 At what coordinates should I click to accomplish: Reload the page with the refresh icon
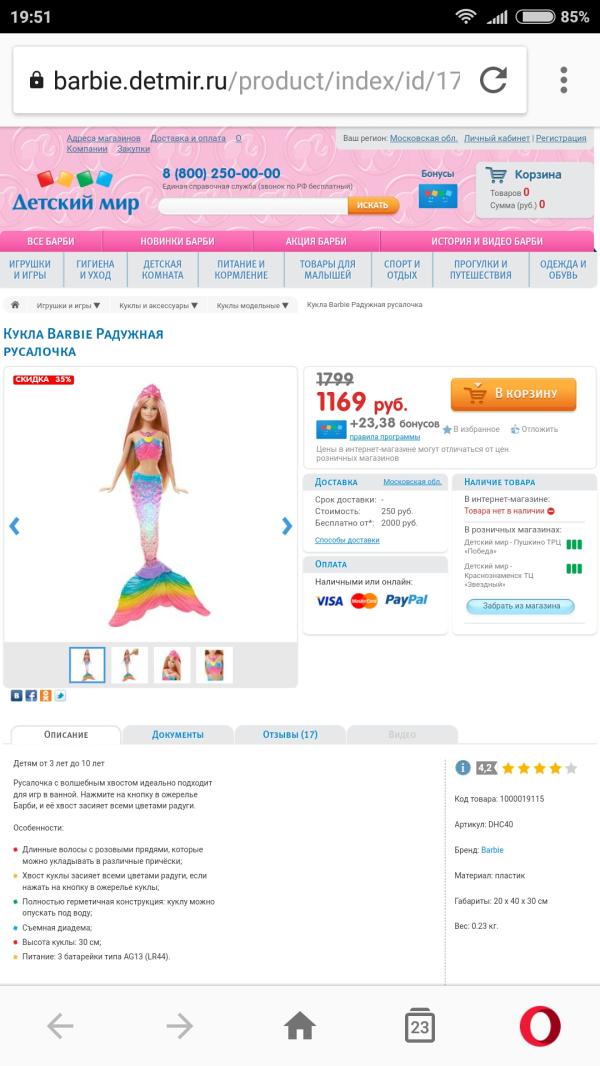click(x=493, y=80)
